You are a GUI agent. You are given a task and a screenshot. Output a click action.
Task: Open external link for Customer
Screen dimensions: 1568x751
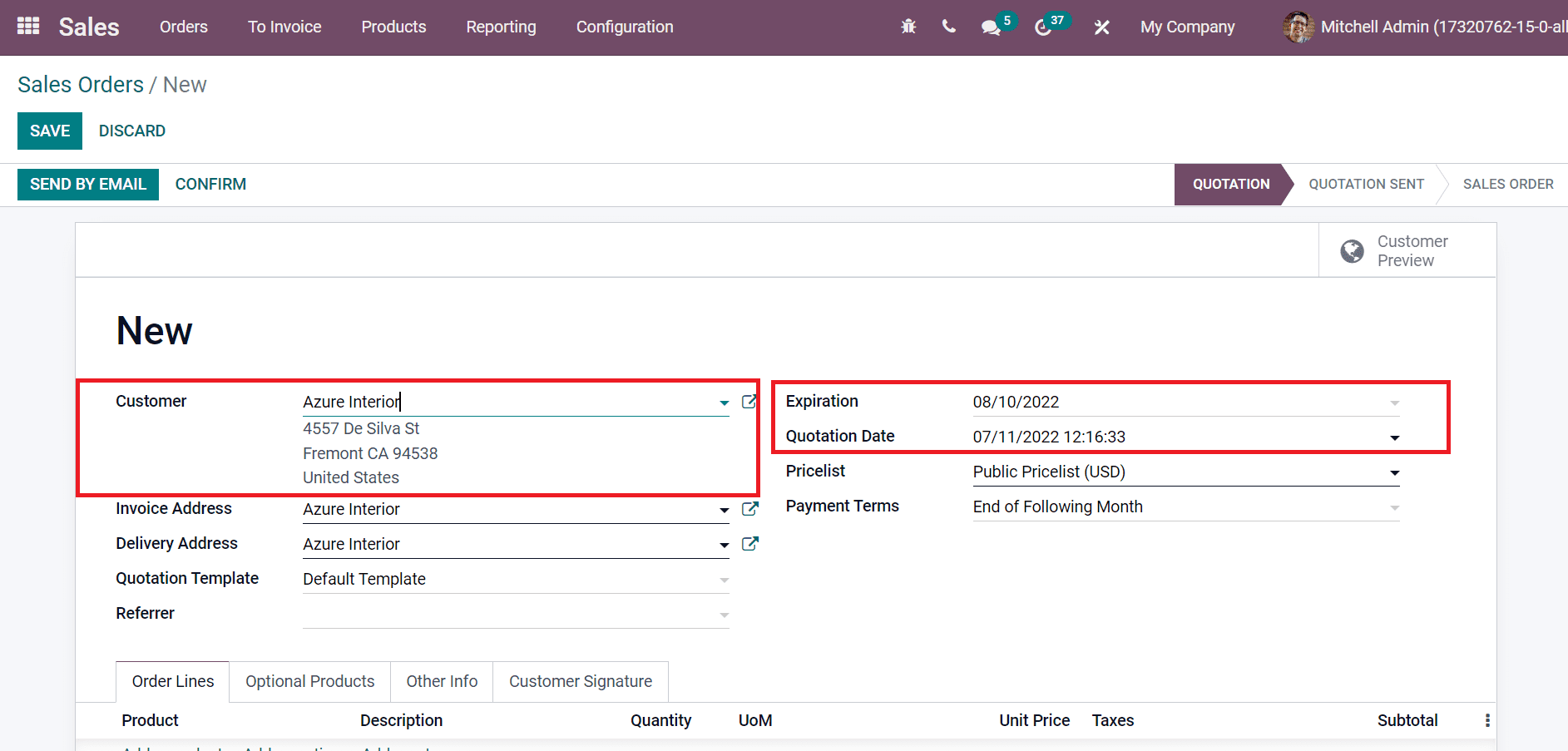click(749, 402)
